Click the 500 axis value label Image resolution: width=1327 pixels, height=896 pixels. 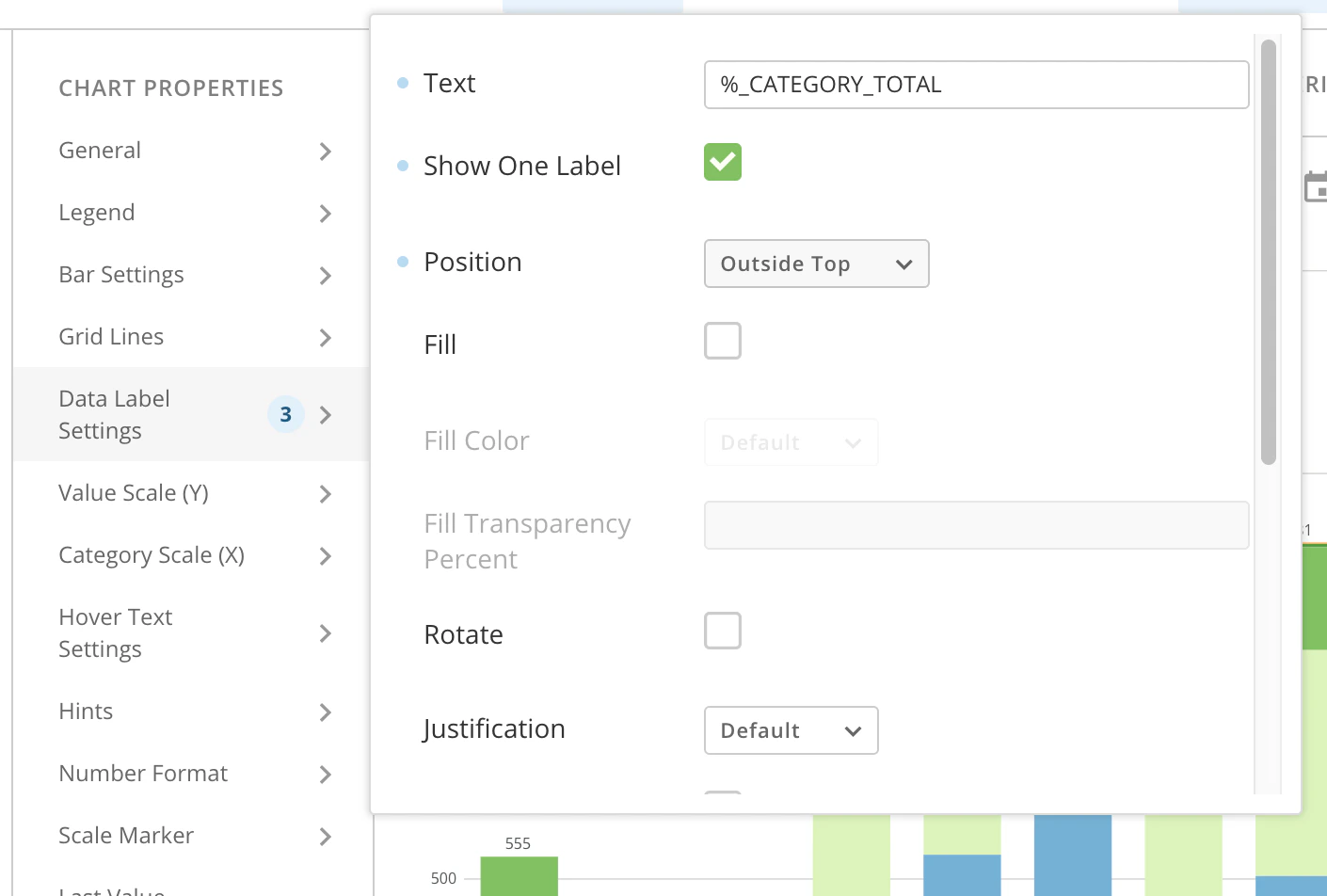pyautogui.click(x=443, y=878)
